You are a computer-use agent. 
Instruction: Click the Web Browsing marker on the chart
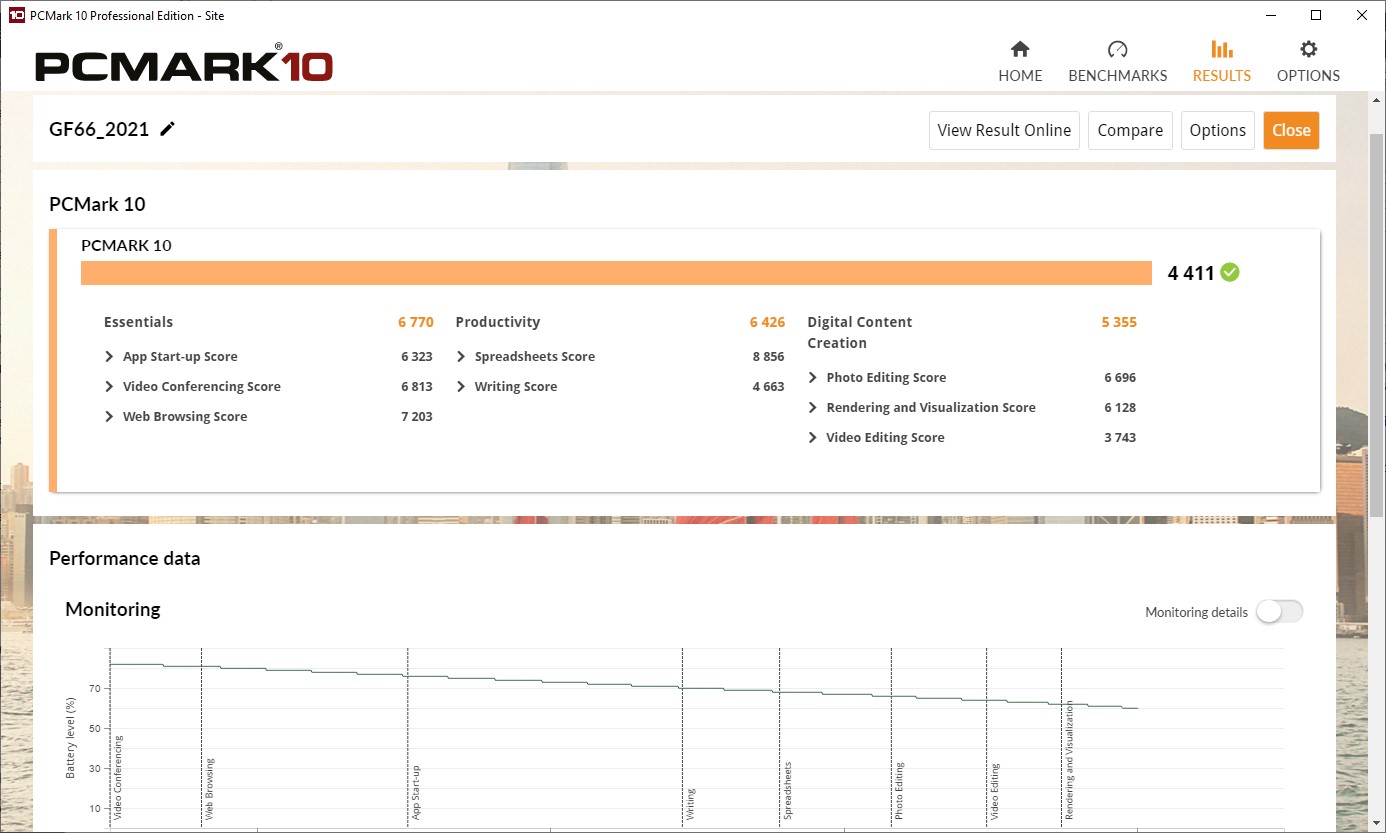pos(209,790)
